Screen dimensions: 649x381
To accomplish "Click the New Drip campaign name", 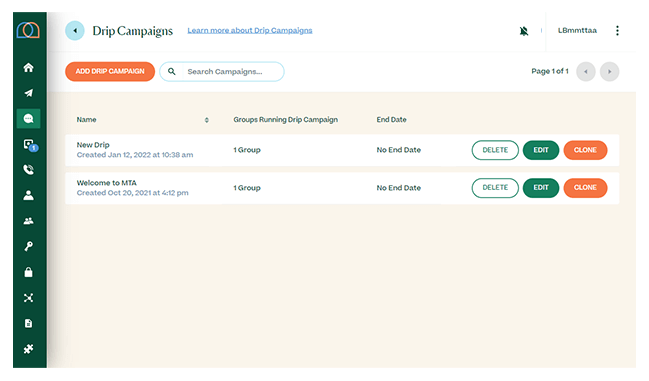I will pos(93,145).
